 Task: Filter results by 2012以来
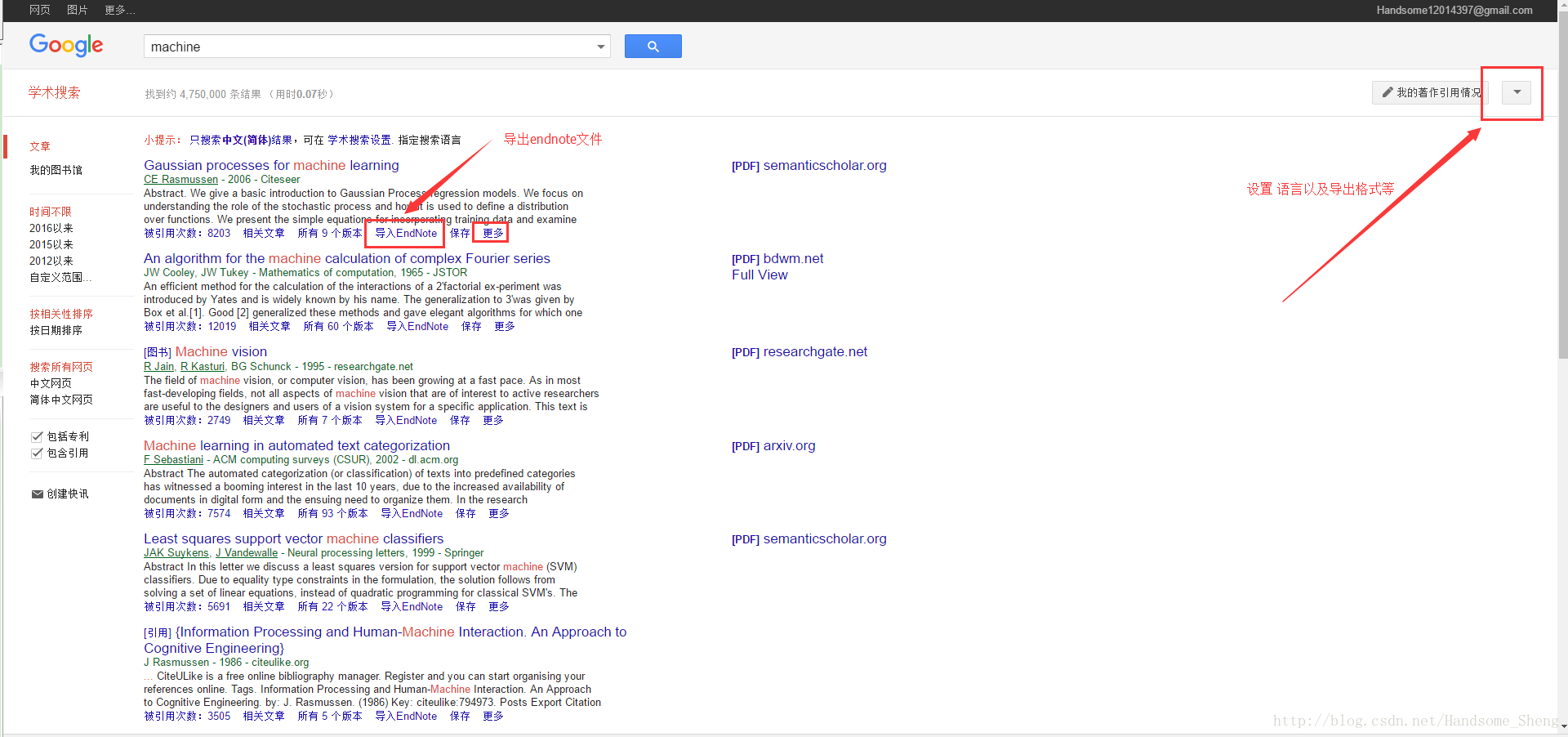pos(51,261)
